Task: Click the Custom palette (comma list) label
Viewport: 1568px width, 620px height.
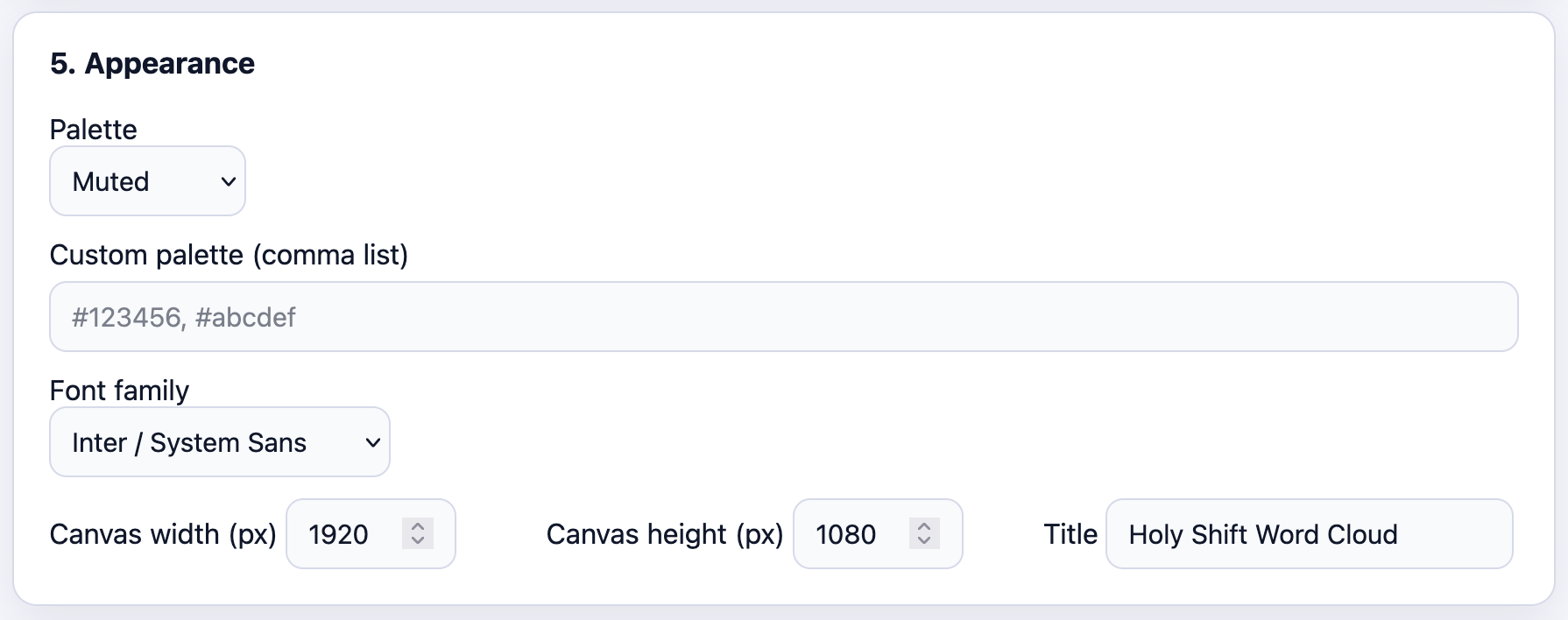Action: point(229,255)
